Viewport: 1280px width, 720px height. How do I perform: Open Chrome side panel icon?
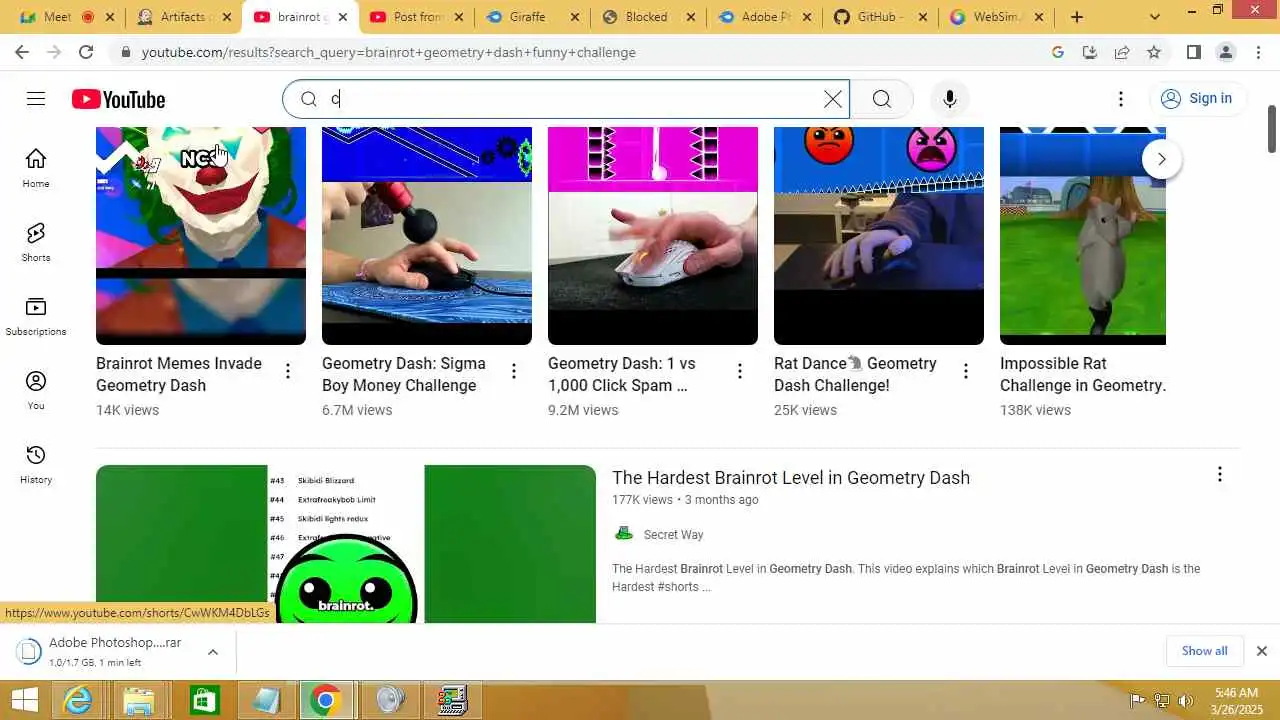click(x=1193, y=52)
